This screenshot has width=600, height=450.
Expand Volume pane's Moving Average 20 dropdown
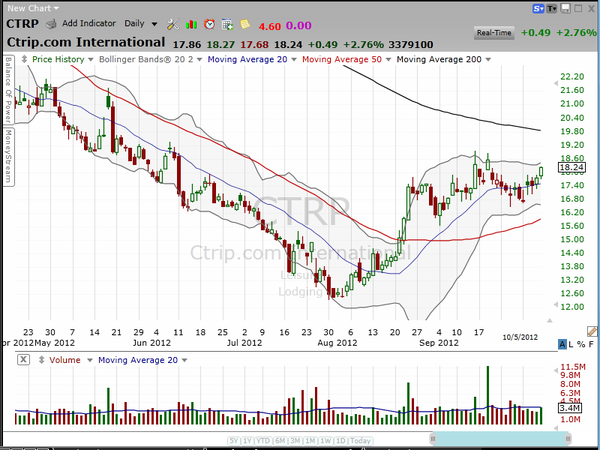click(184, 360)
